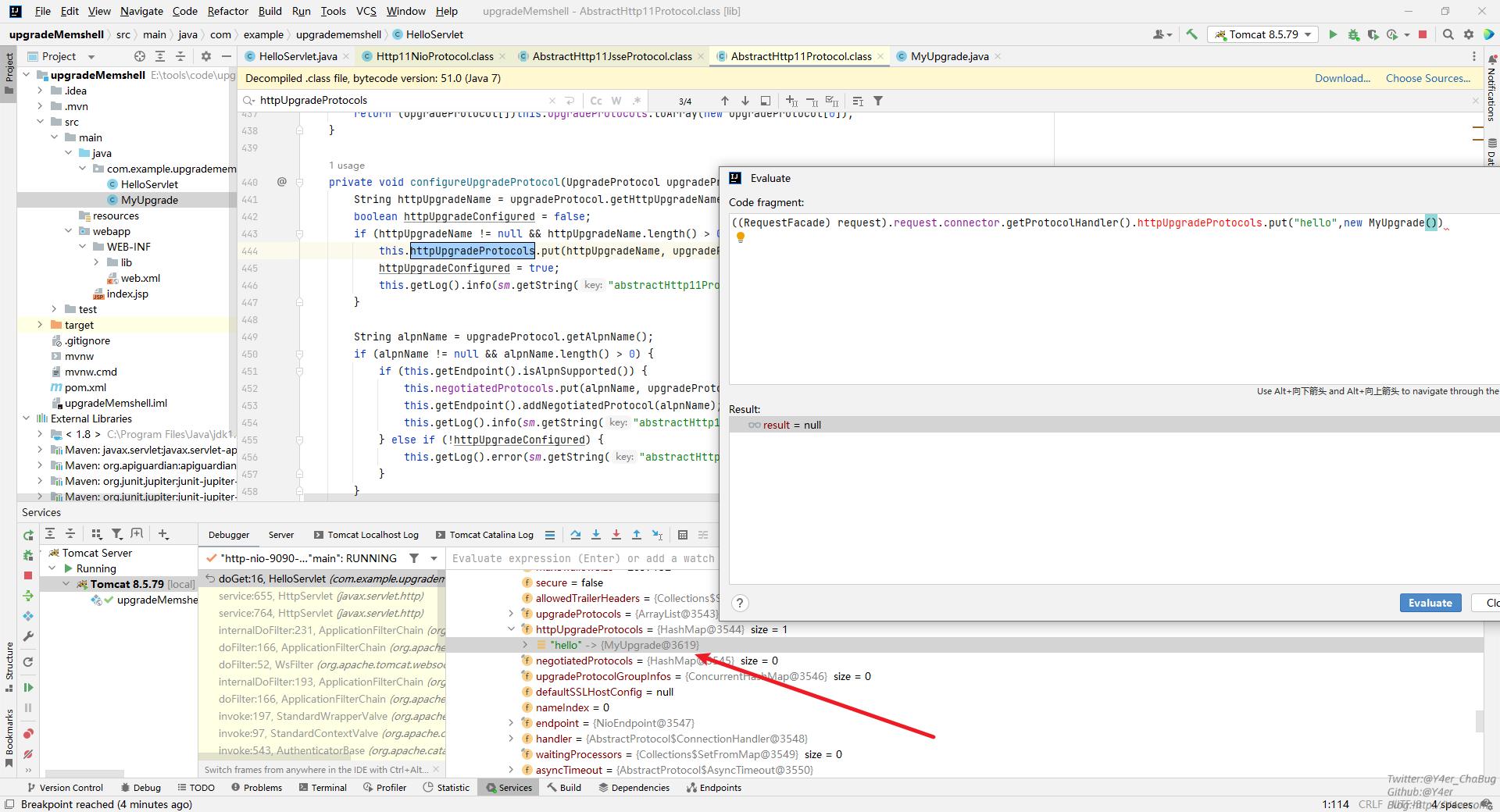Click Step Into debugger arrow
1500x812 pixels.
tap(596, 535)
